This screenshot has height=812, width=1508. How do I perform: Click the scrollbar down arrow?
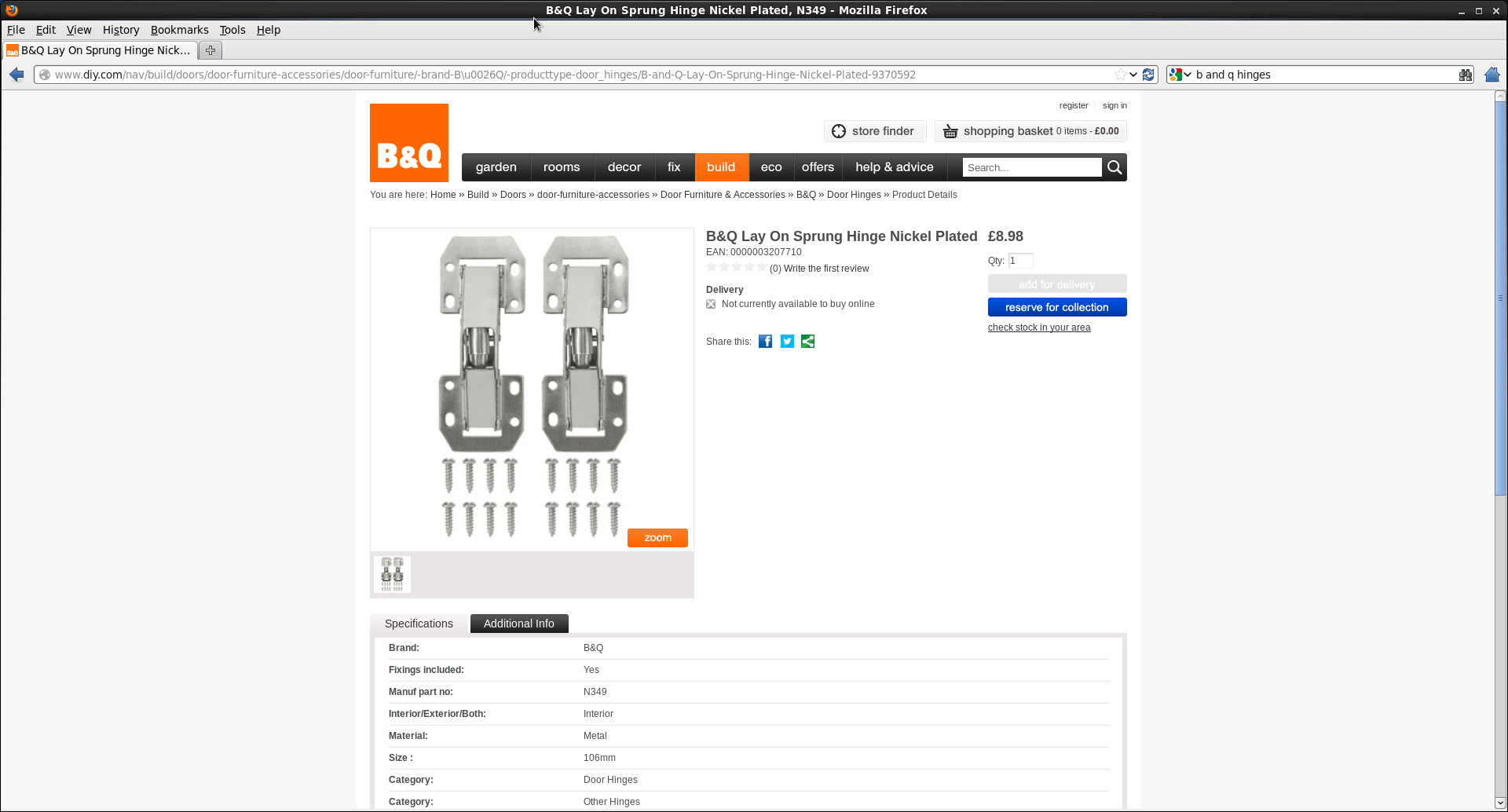click(1500, 803)
